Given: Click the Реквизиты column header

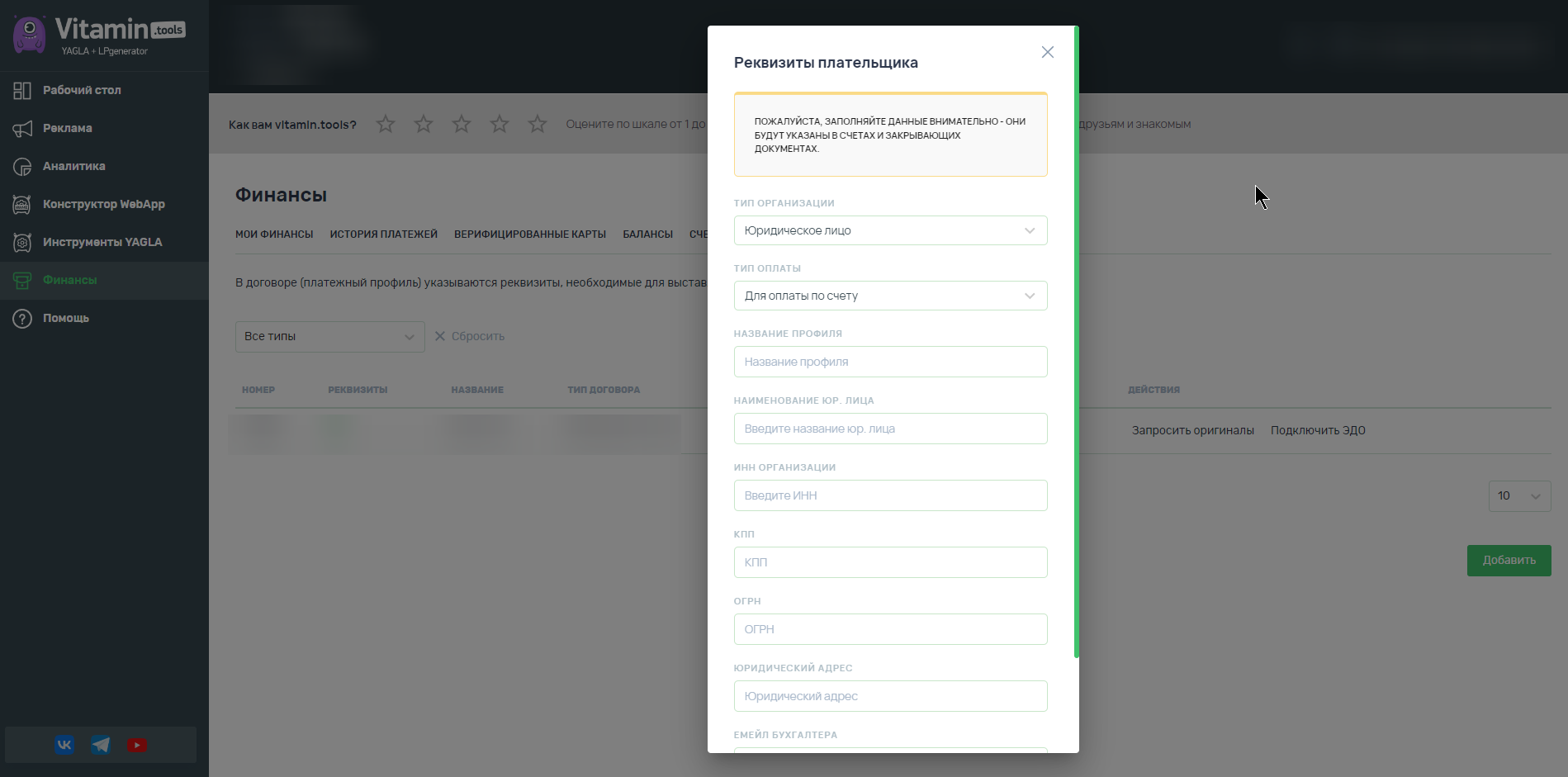Looking at the screenshot, I should point(358,390).
